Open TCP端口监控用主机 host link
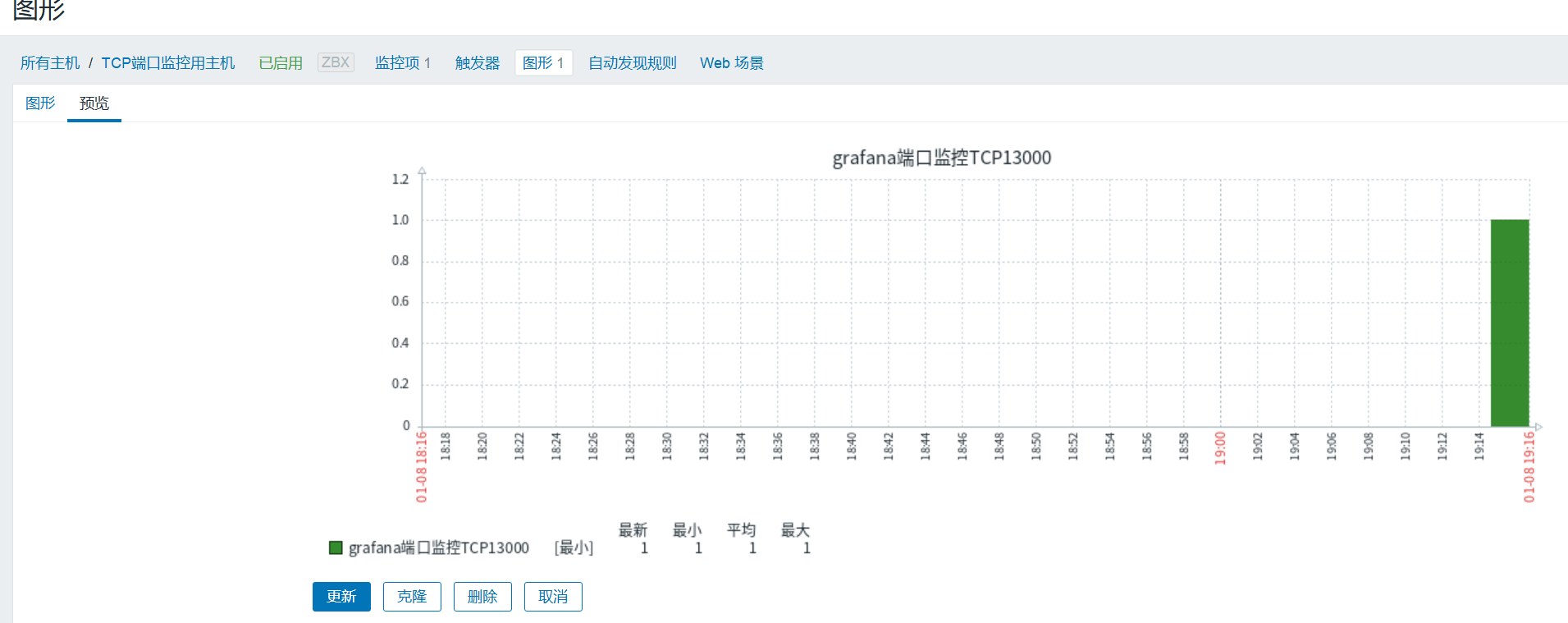Image resolution: width=1568 pixels, height=623 pixels. 168,63
